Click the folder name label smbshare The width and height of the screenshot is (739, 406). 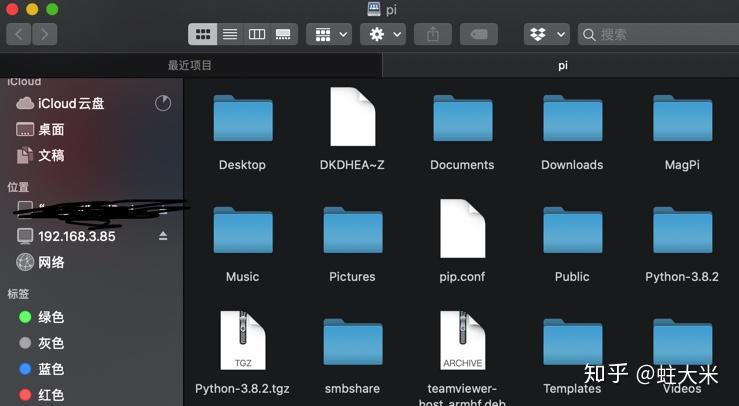click(352, 389)
